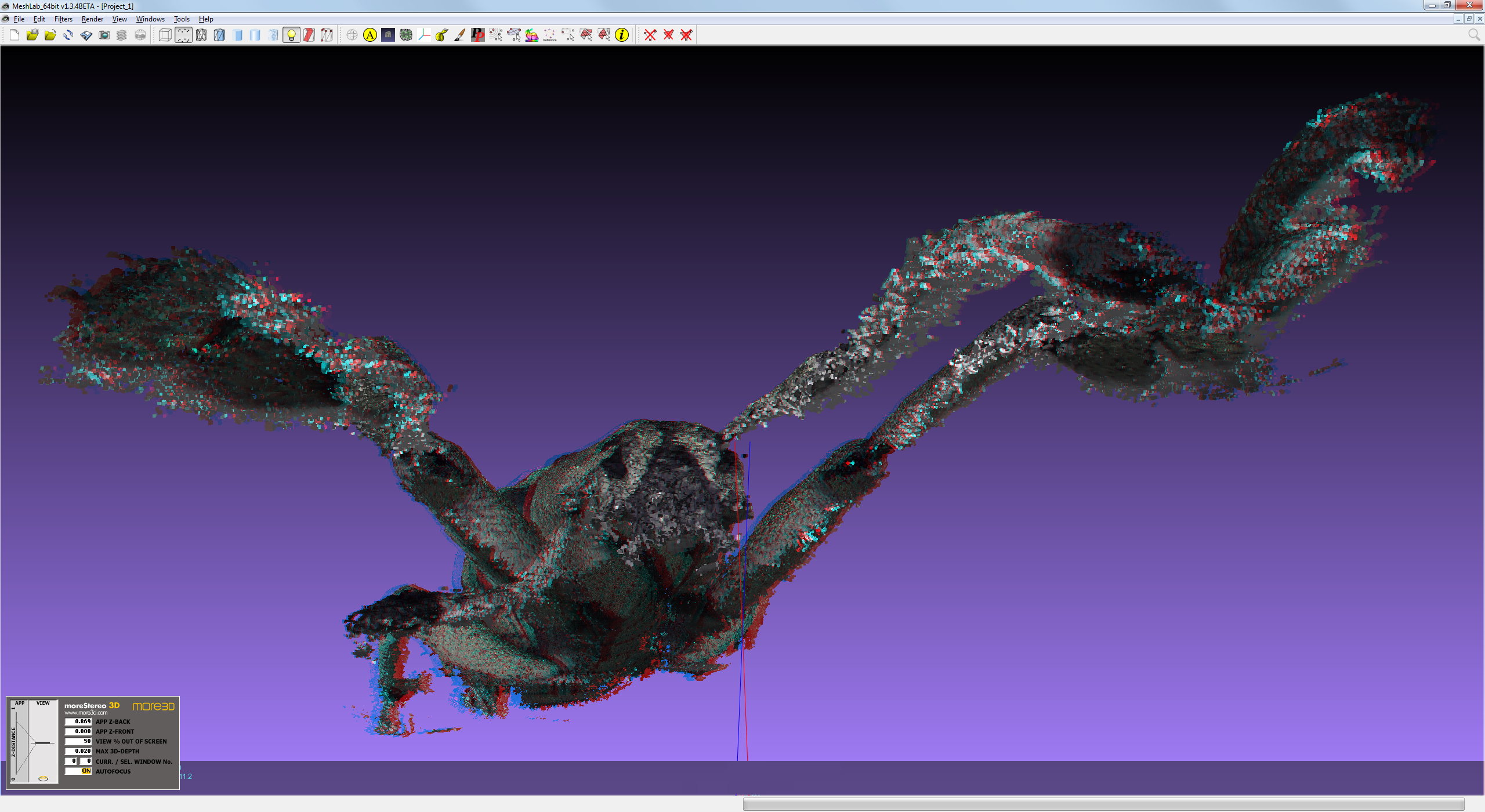
Task: Select the paintbrush Z-painting tool
Action: pyautogui.click(x=460, y=35)
